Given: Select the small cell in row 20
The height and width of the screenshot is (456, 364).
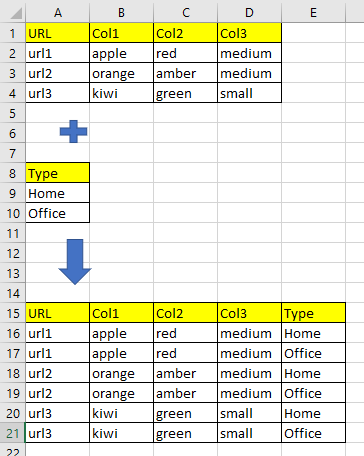Looking at the screenshot, I should pos(249,413).
